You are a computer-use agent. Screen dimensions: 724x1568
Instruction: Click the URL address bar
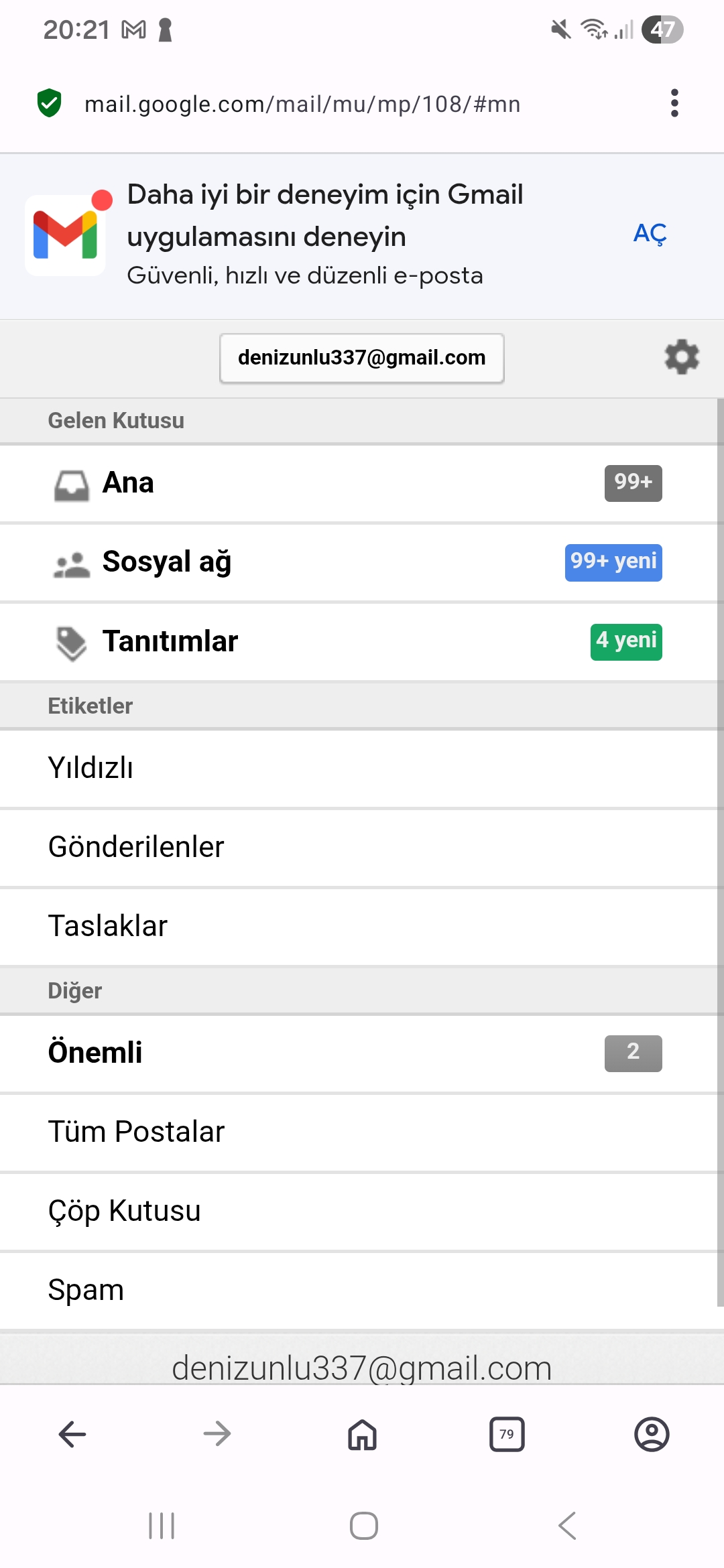(x=302, y=104)
